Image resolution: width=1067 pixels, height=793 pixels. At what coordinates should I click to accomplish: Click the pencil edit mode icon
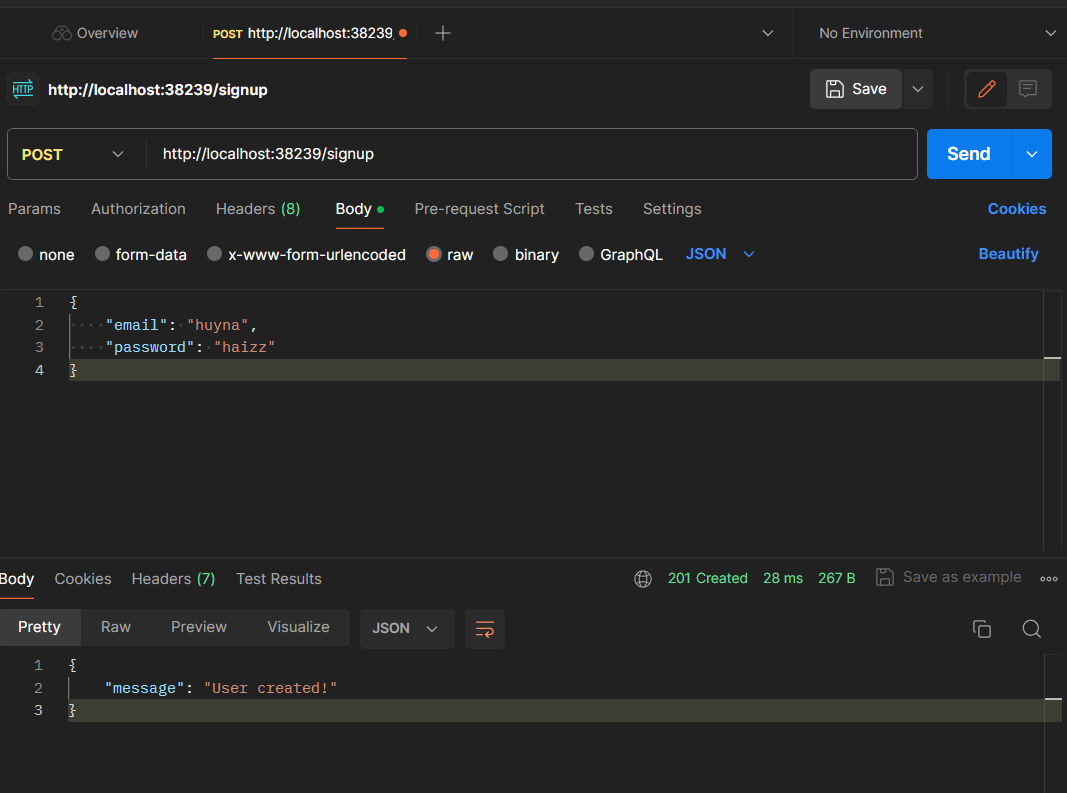pyautogui.click(x=986, y=89)
